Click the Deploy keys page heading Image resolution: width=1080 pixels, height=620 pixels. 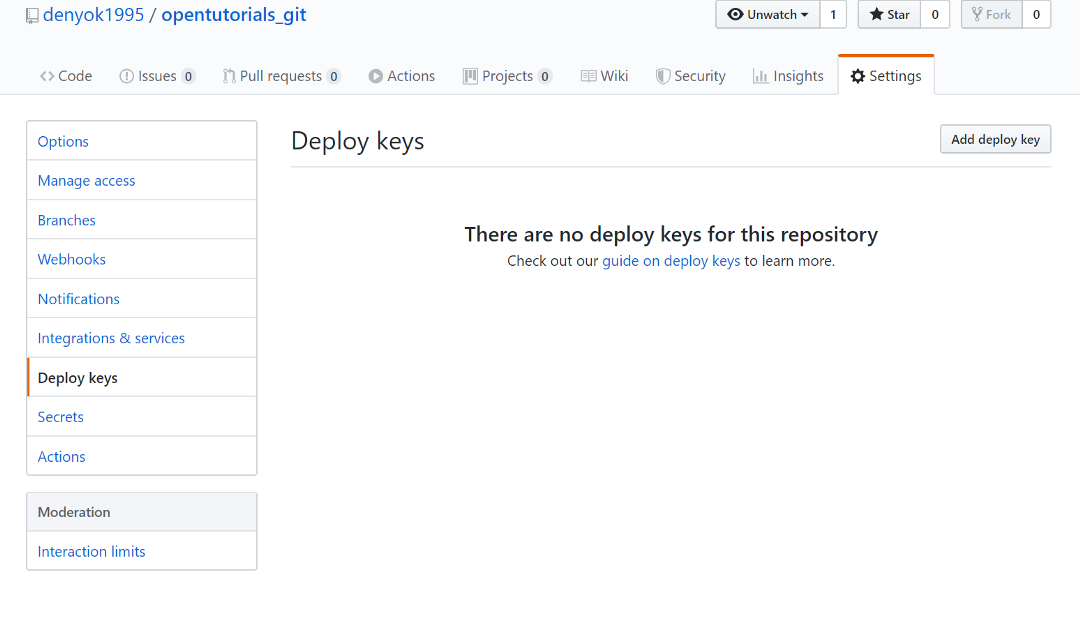click(357, 141)
